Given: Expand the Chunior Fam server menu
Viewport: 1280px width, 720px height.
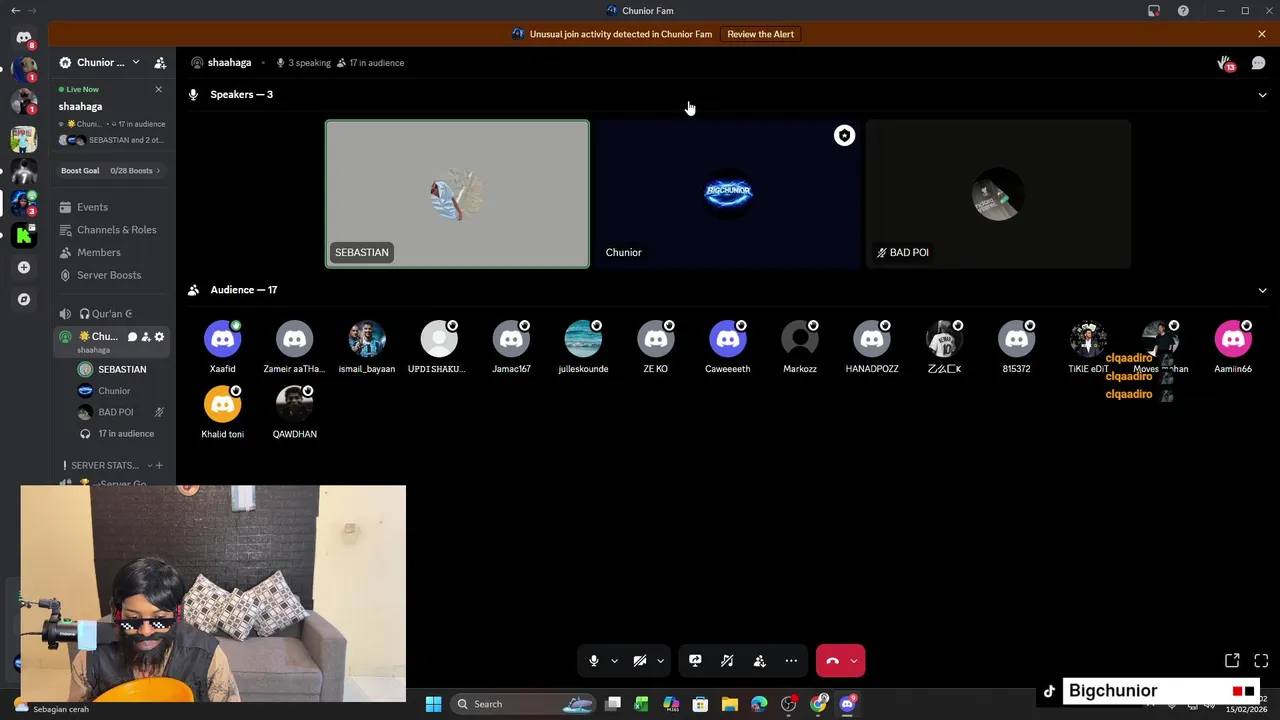Looking at the screenshot, I should pyautogui.click(x=136, y=62).
